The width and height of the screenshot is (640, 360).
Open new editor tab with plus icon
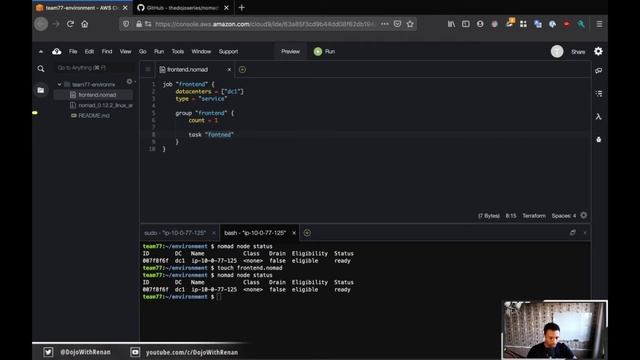[242, 69]
